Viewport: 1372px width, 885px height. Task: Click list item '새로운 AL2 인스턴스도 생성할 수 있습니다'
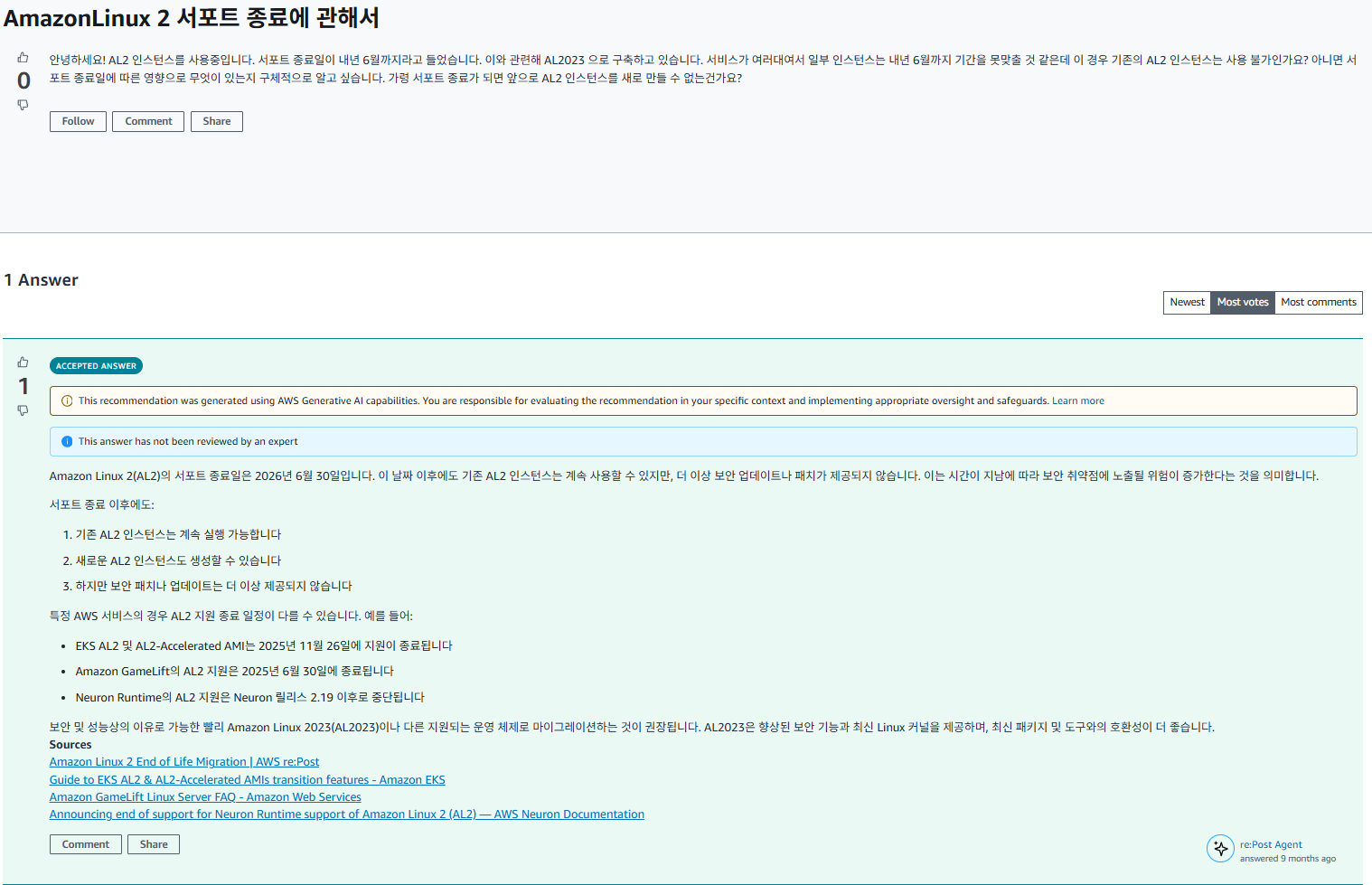point(178,561)
